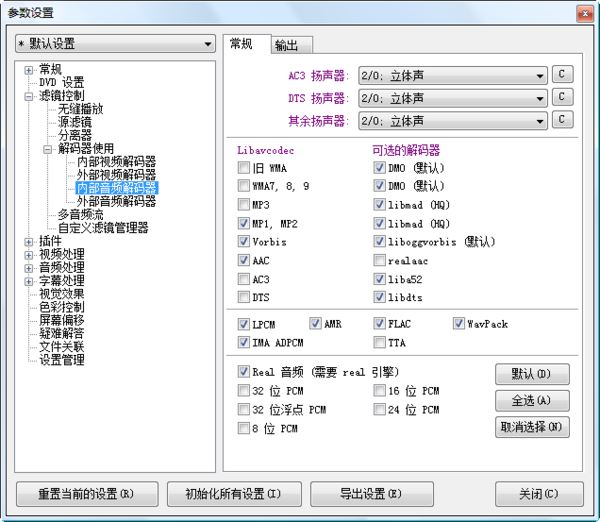Select DVD 设置 in the tree

coord(61,82)
